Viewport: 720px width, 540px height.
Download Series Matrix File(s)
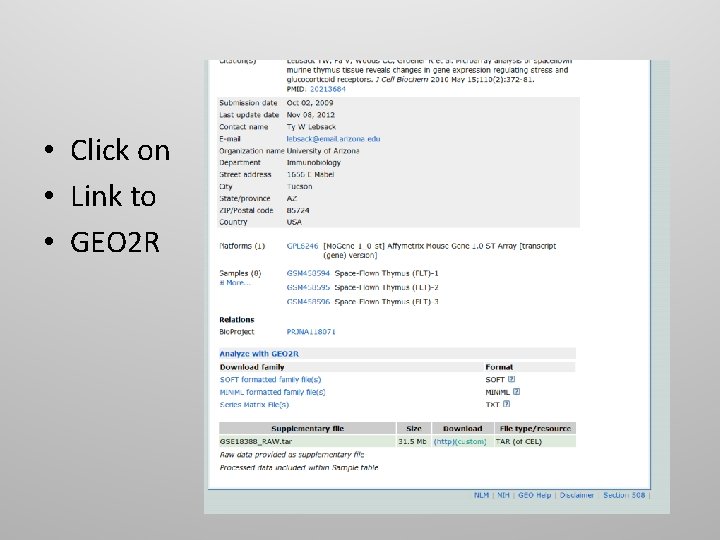pos(254,405)
